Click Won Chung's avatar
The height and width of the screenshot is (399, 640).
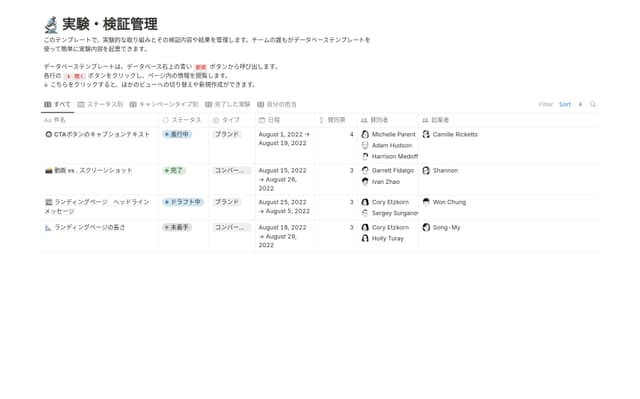426,202
